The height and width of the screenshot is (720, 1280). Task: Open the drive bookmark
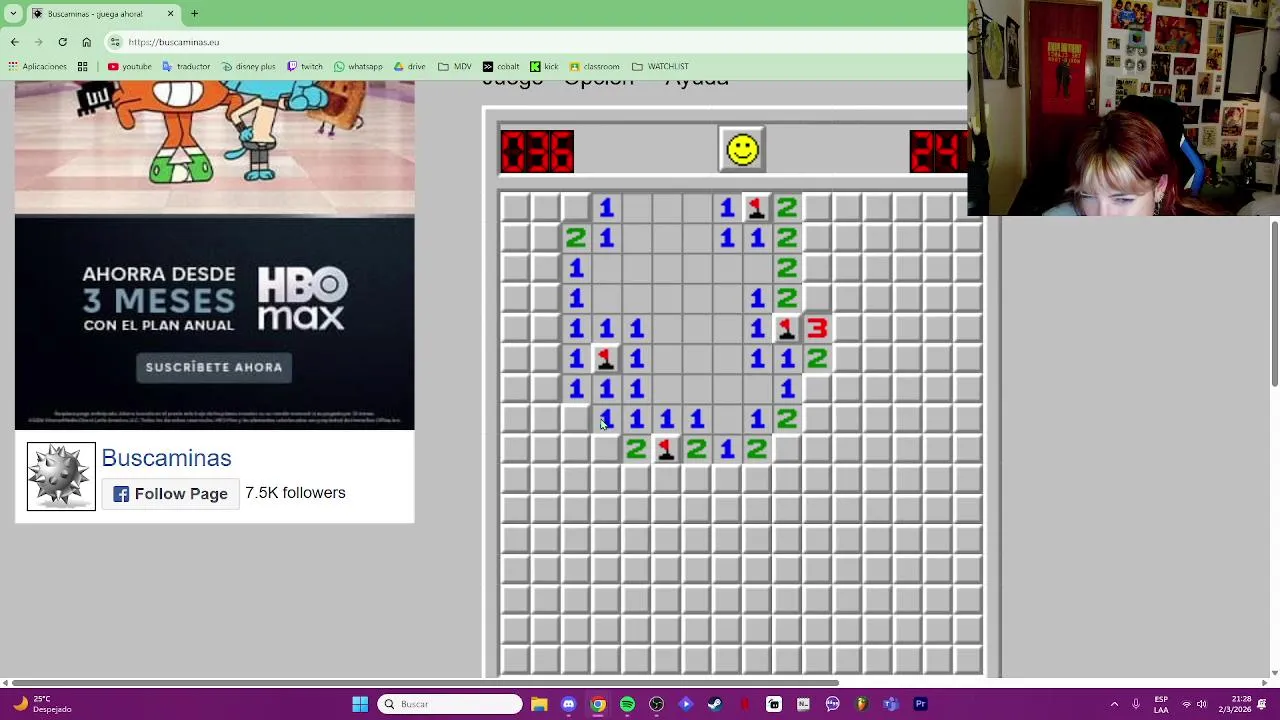(x=409, y=67)
